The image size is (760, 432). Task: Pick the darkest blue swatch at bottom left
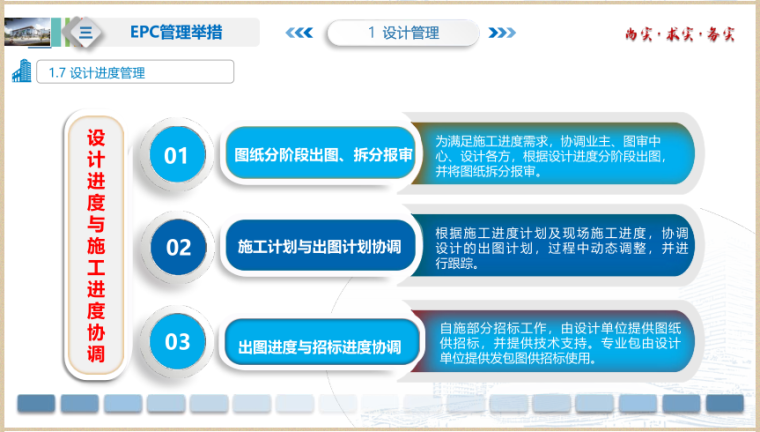36,403
